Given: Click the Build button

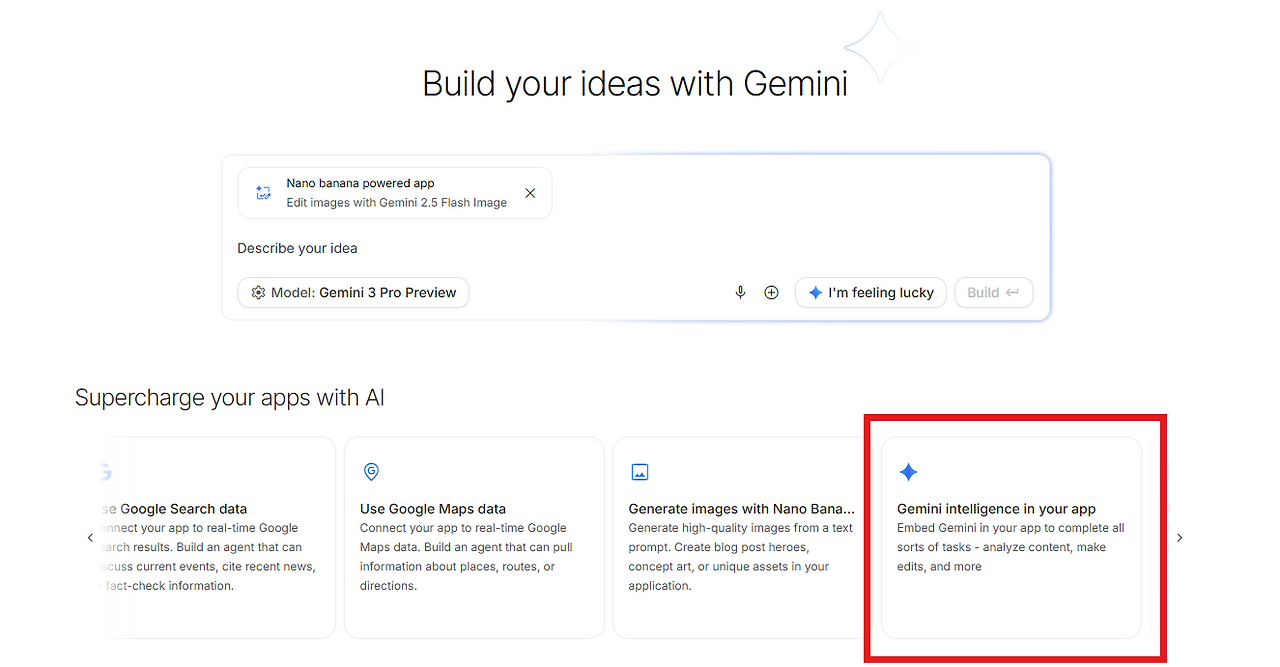Looking at the screenshot, I should (993, 293).
